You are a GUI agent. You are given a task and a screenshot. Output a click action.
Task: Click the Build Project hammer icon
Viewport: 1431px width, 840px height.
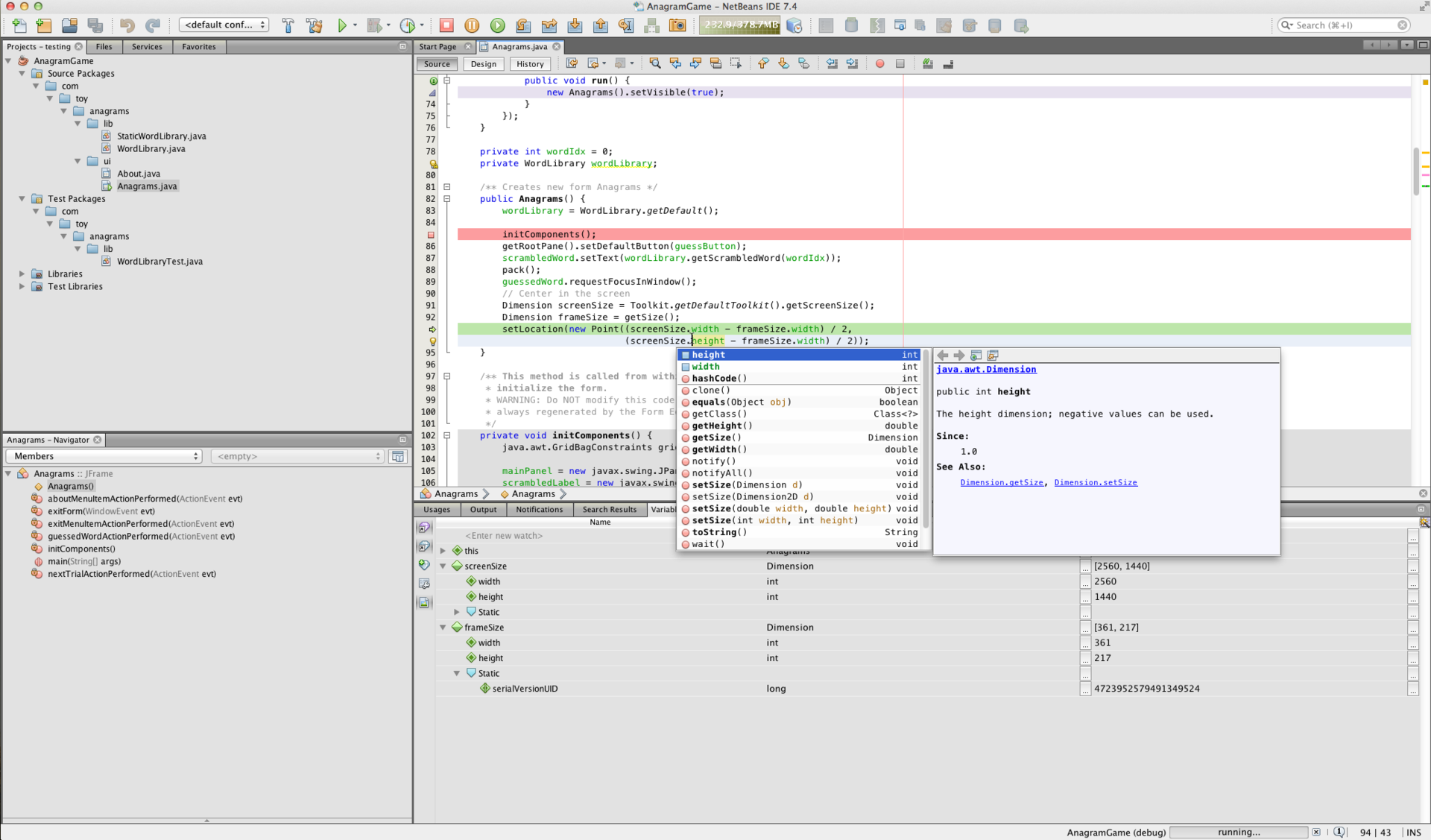pyautogui.click(x=288, y=25)
